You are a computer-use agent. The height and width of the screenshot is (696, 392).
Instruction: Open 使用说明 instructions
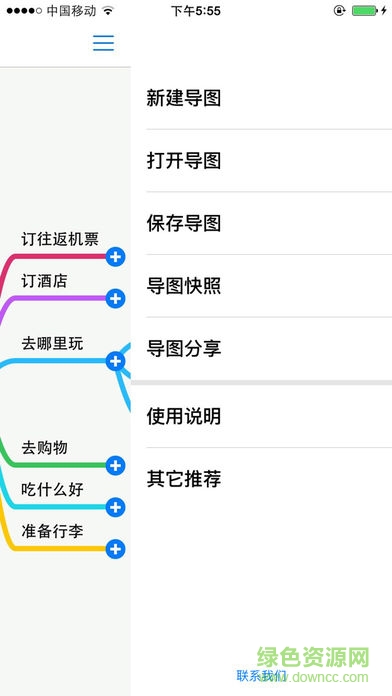pyautogui.click(x=261, y=416)
